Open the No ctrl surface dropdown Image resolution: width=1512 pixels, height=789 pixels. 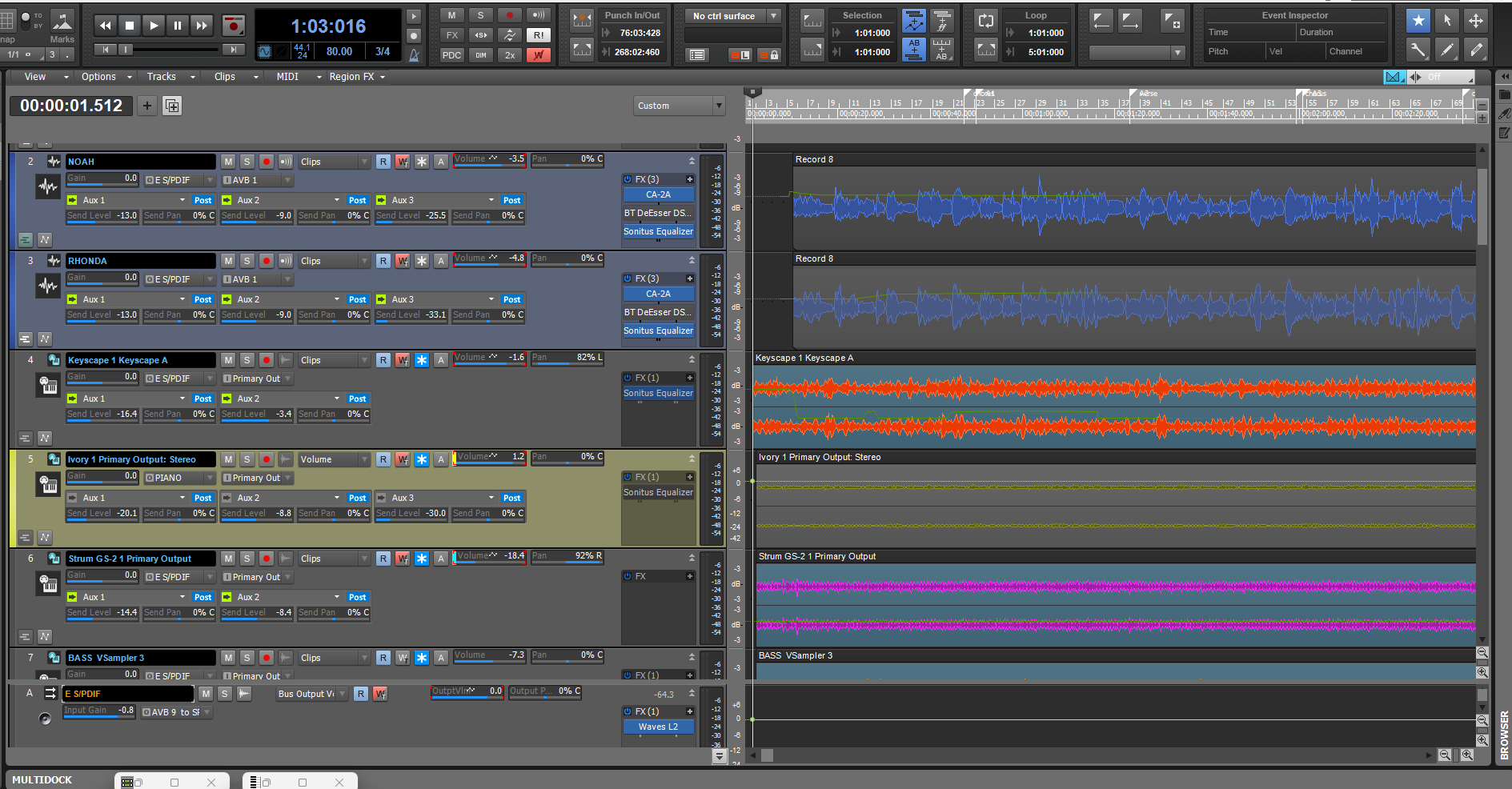[x=732, y=16]
